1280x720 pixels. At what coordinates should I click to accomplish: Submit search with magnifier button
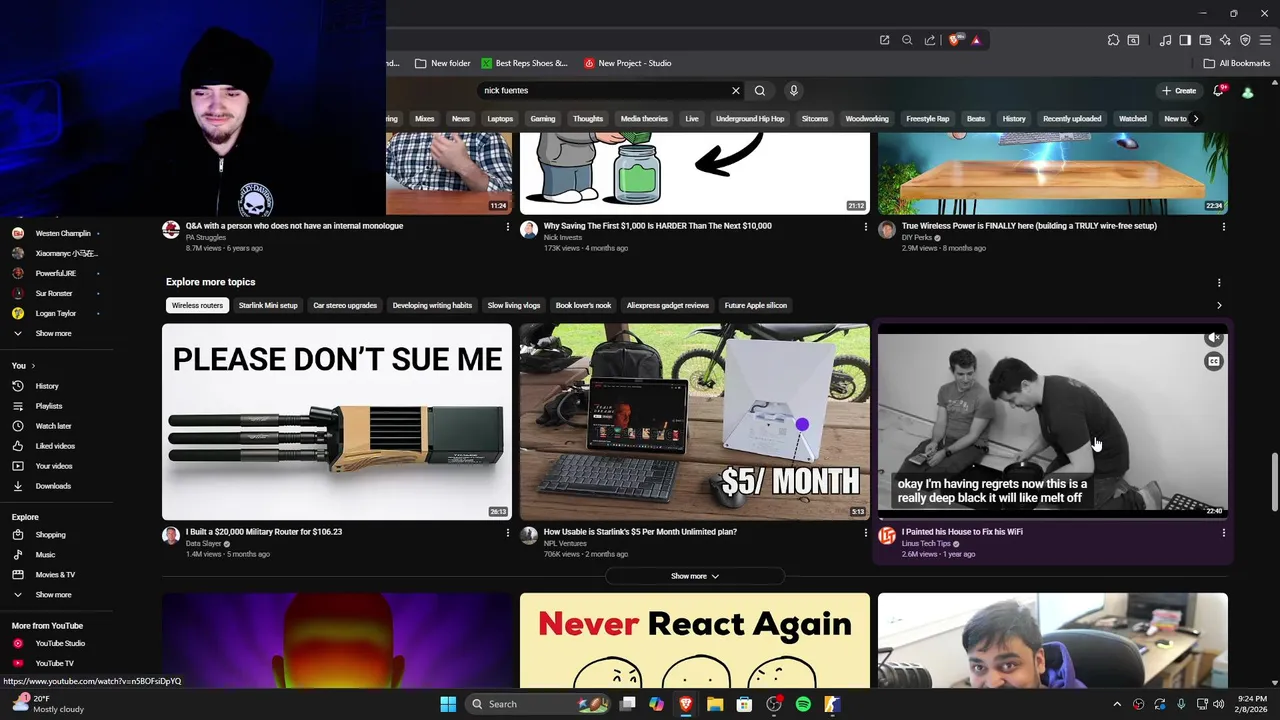pyautogui.click(x=760, y=90)
